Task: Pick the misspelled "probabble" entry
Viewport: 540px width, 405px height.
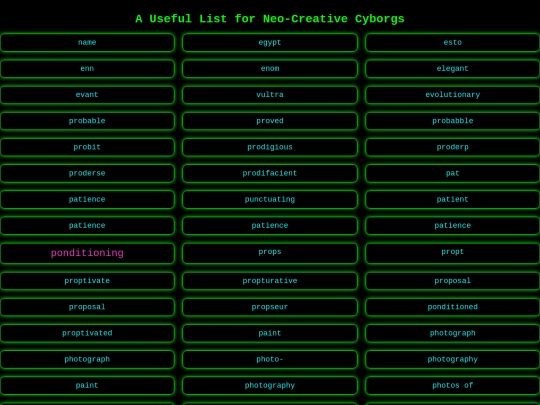Action: point(453,121)
